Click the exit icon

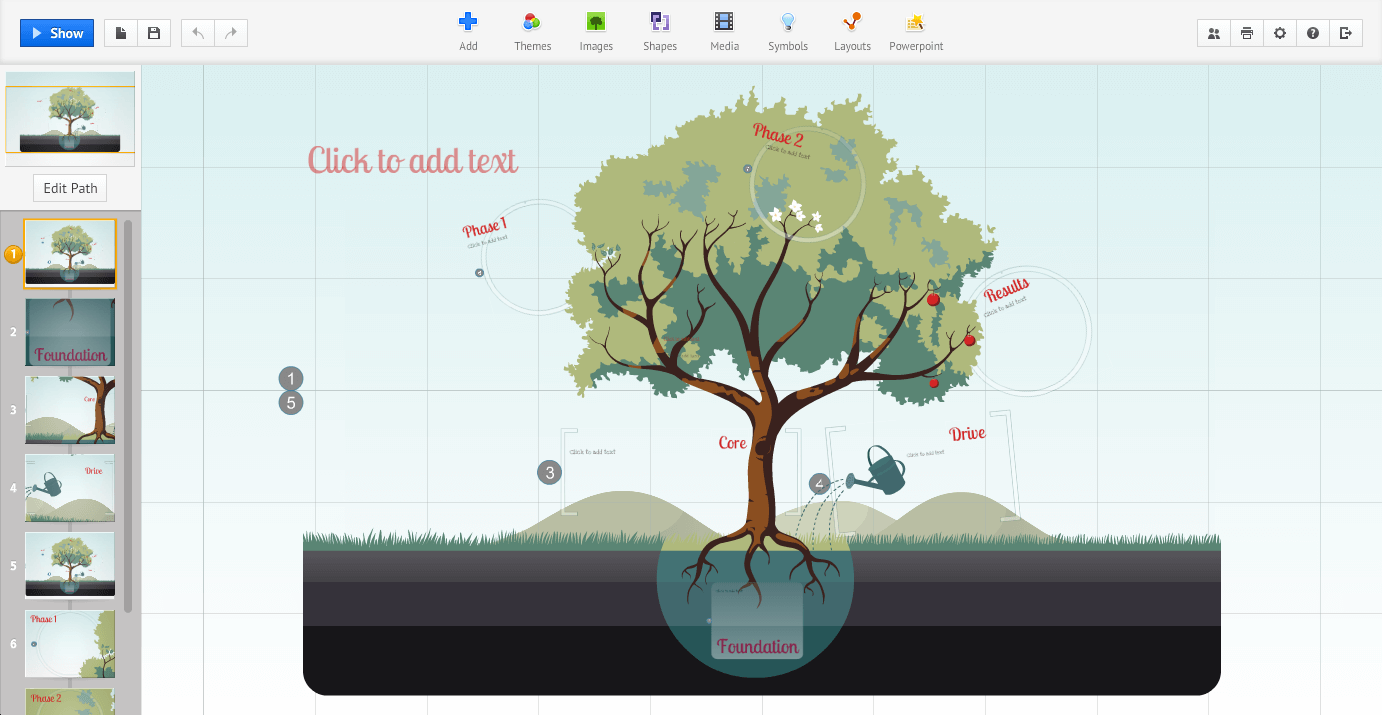[1346, 33]
